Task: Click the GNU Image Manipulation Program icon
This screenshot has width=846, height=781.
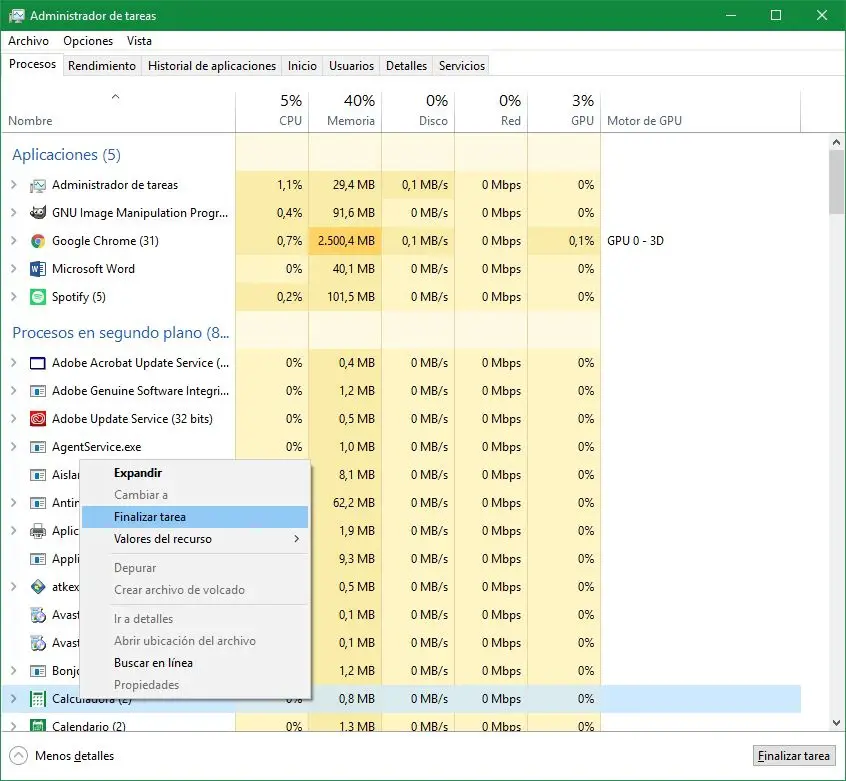Action: point(38,213)
